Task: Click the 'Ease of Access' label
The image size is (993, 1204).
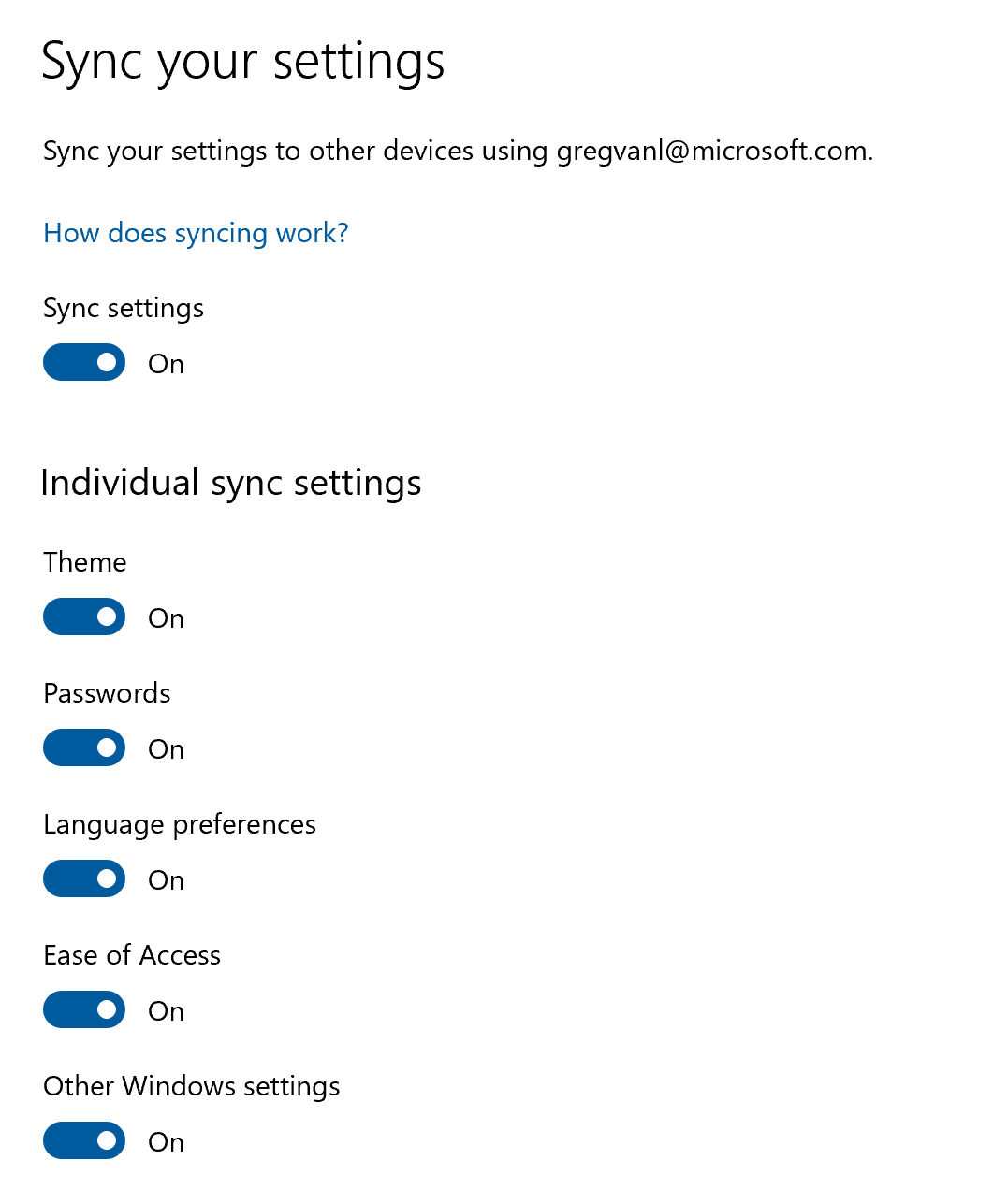Action: 132,955
